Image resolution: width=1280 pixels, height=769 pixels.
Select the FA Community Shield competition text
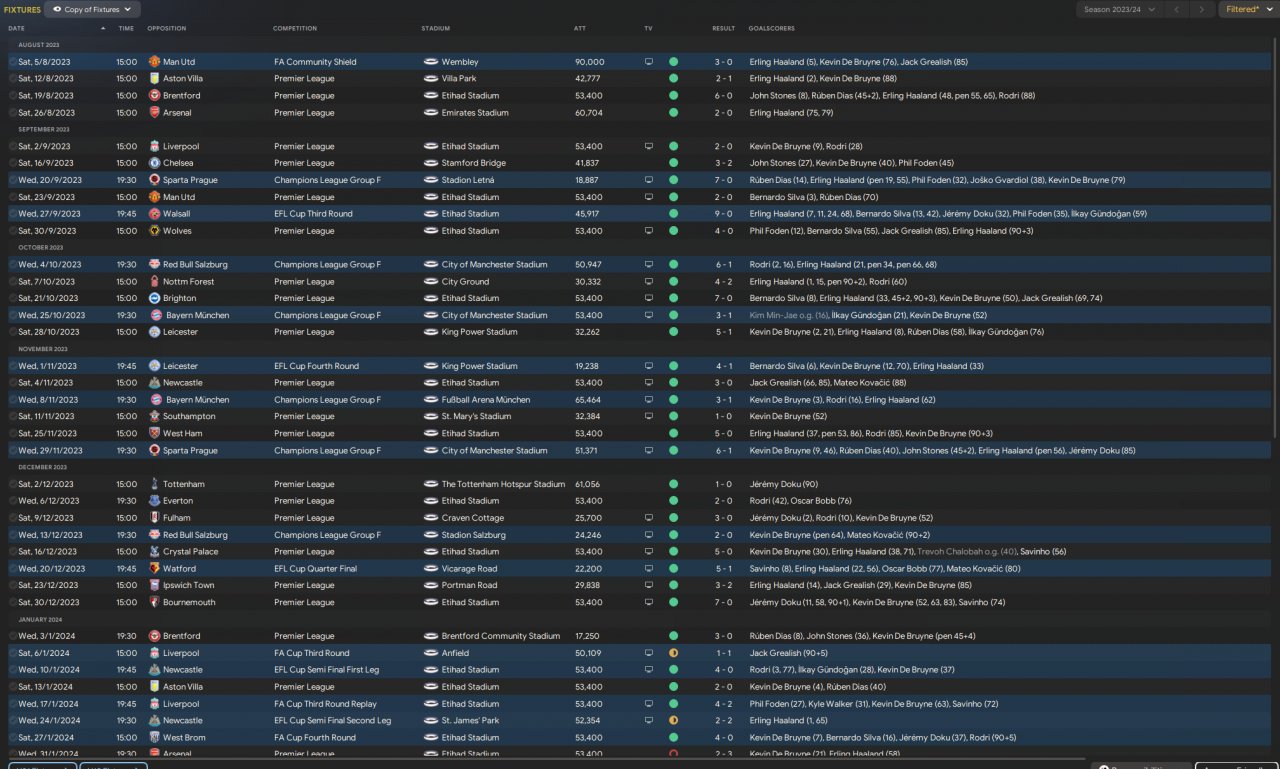pos(315,62)
